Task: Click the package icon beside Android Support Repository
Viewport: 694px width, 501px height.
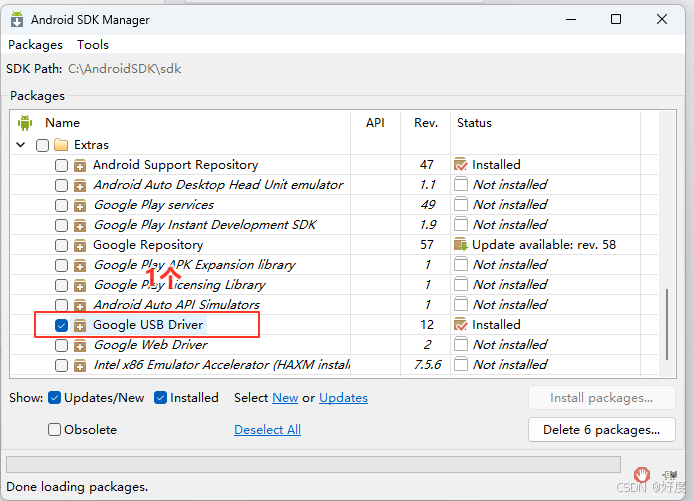Action: (80, 166)
